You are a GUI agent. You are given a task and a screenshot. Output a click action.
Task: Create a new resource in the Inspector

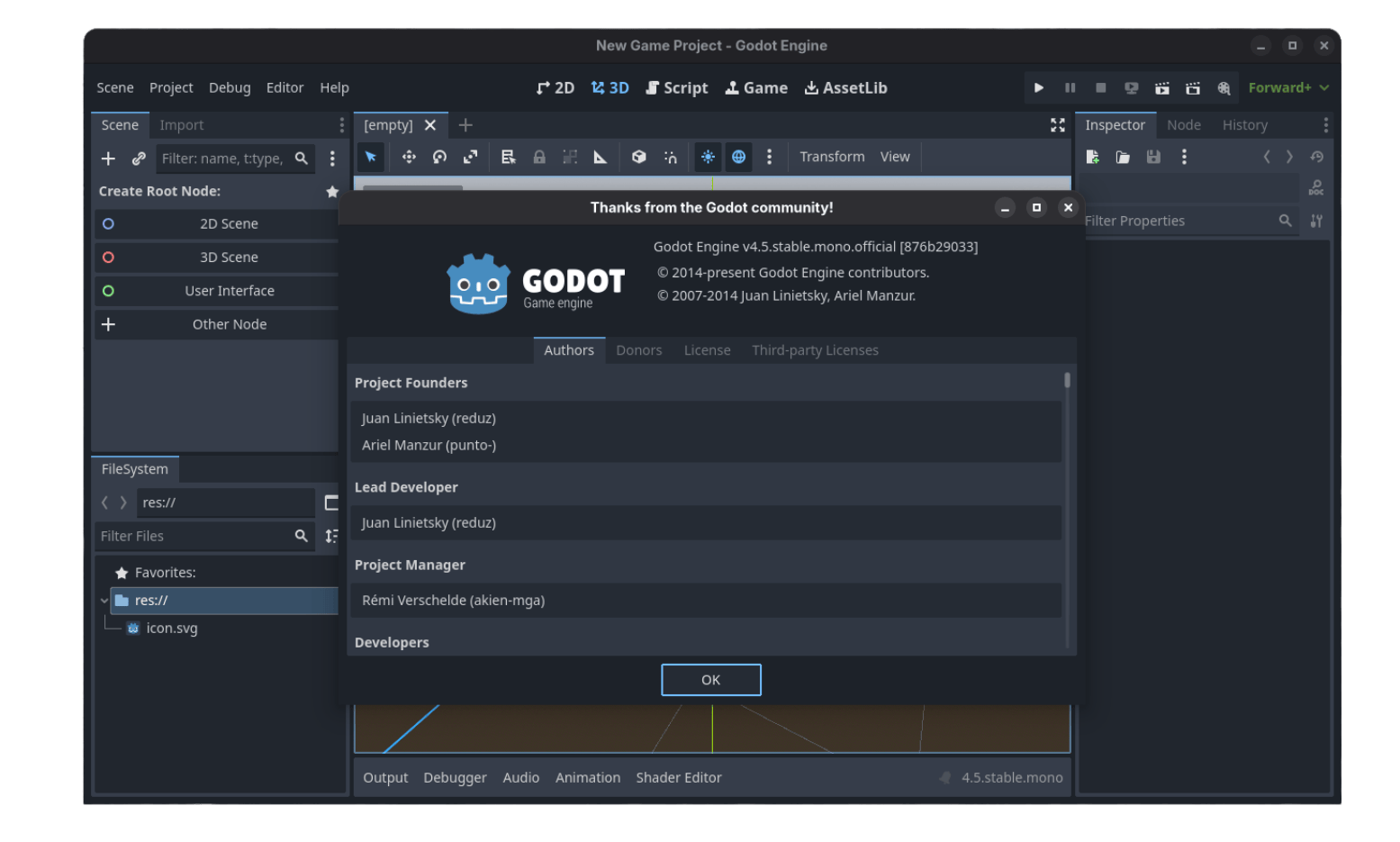click(x=1092, y=156)
